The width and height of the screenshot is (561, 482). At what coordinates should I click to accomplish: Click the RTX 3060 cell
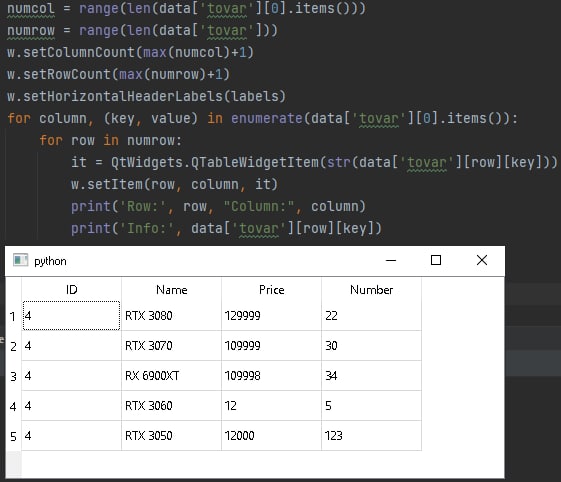click(x=171, y=406)
